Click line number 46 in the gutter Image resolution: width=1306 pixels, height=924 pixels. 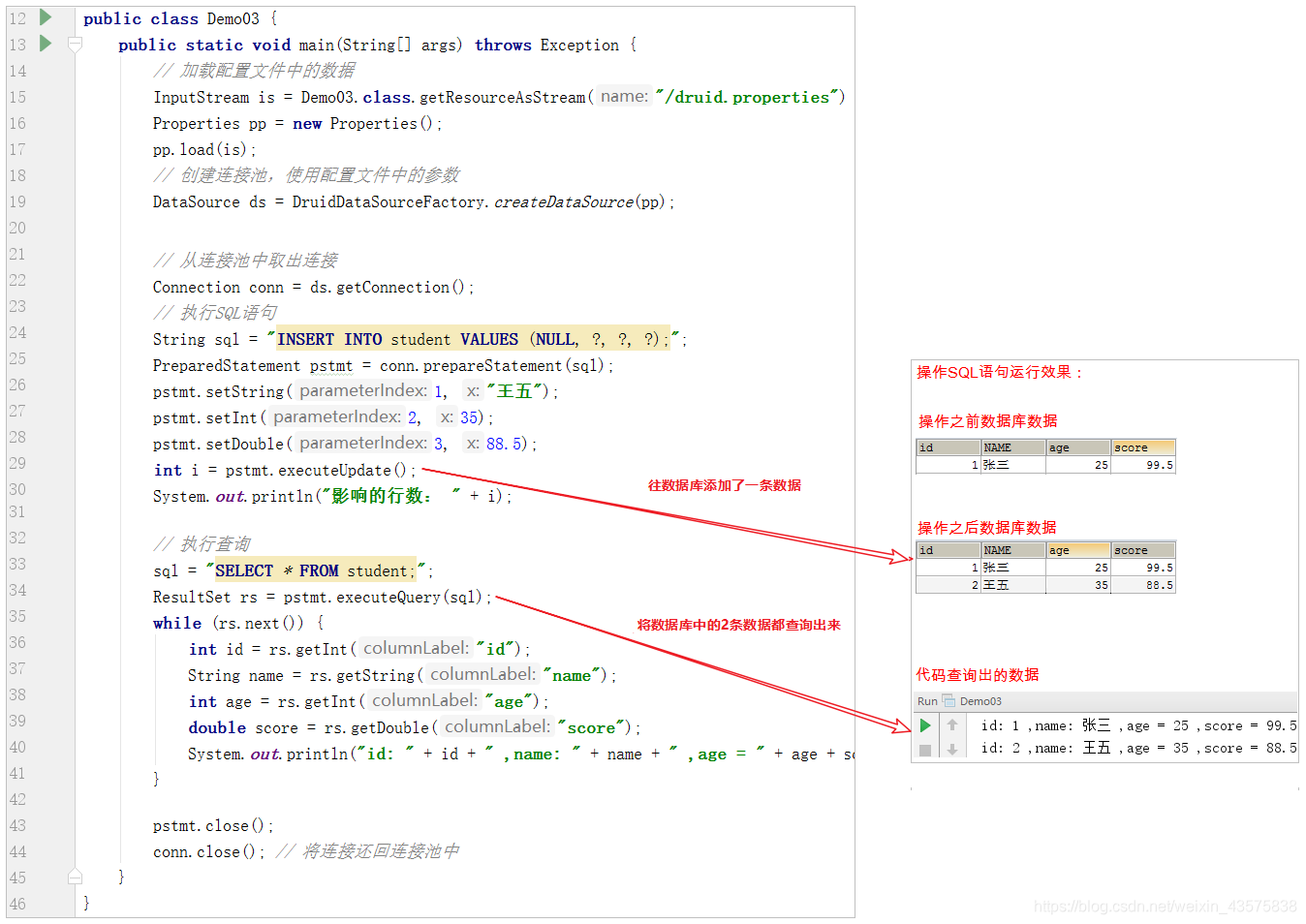point(17,904)
